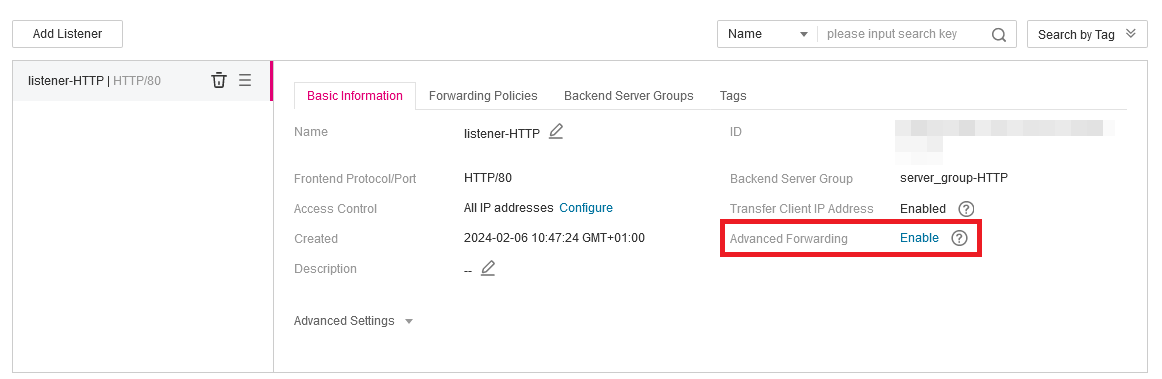Select the listener-HTTP | HTTP/80 list item
This screenshot has height=379, width=1162.
[x=142, y=80]
